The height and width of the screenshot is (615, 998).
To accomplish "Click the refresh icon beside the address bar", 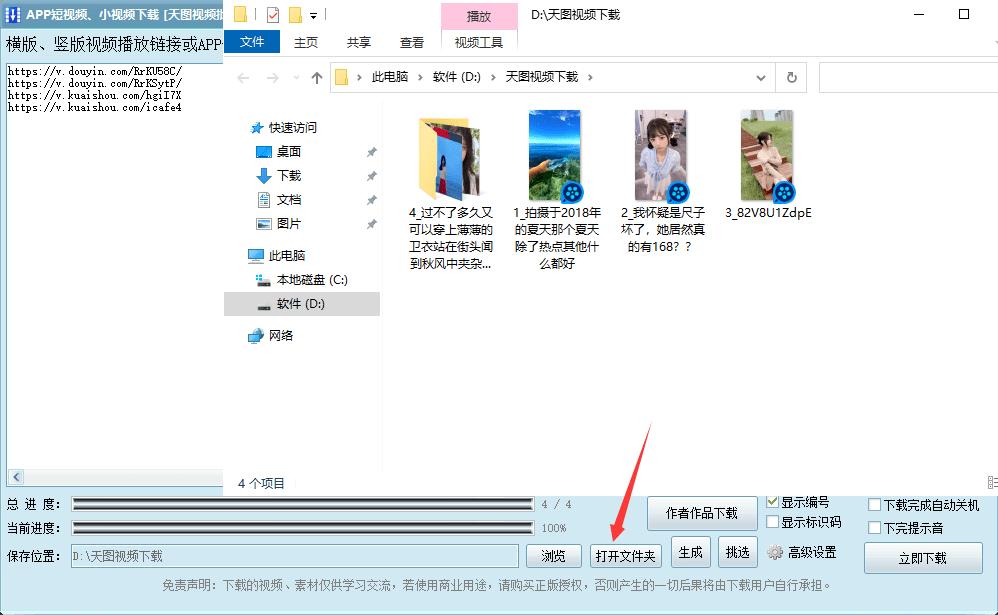I will point(791,77).
